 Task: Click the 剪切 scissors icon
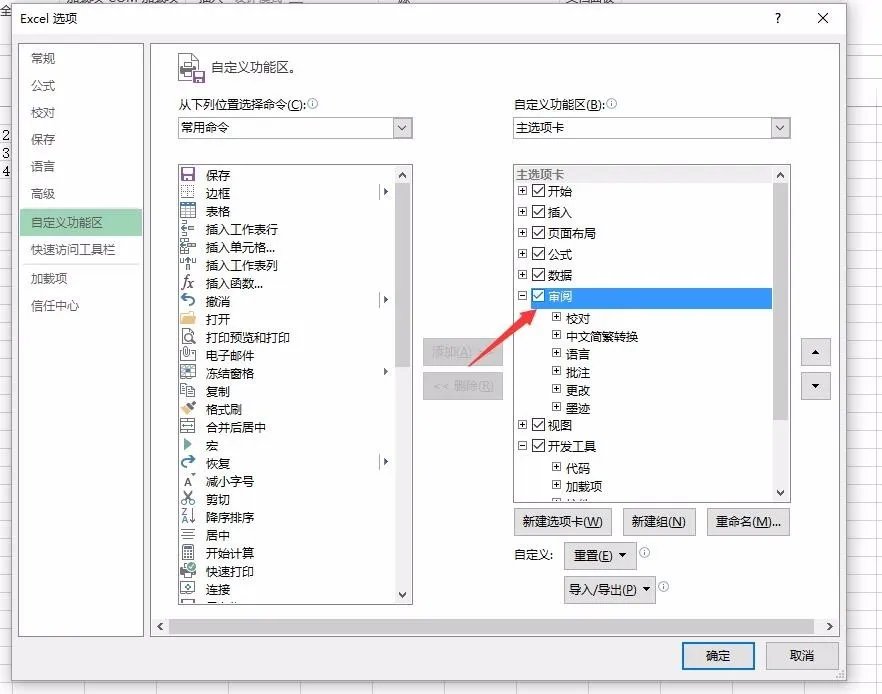pyautogui.click(x=190, y=499)
